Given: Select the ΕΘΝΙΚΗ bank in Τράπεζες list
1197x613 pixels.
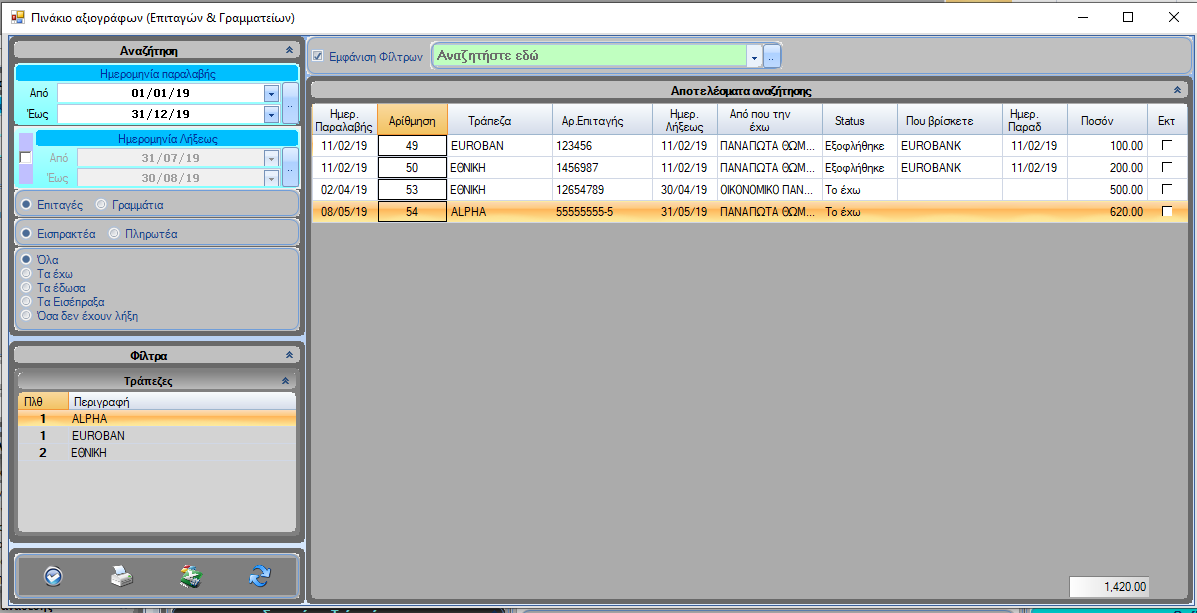Looking at the screenshot, I should (89, 453).
